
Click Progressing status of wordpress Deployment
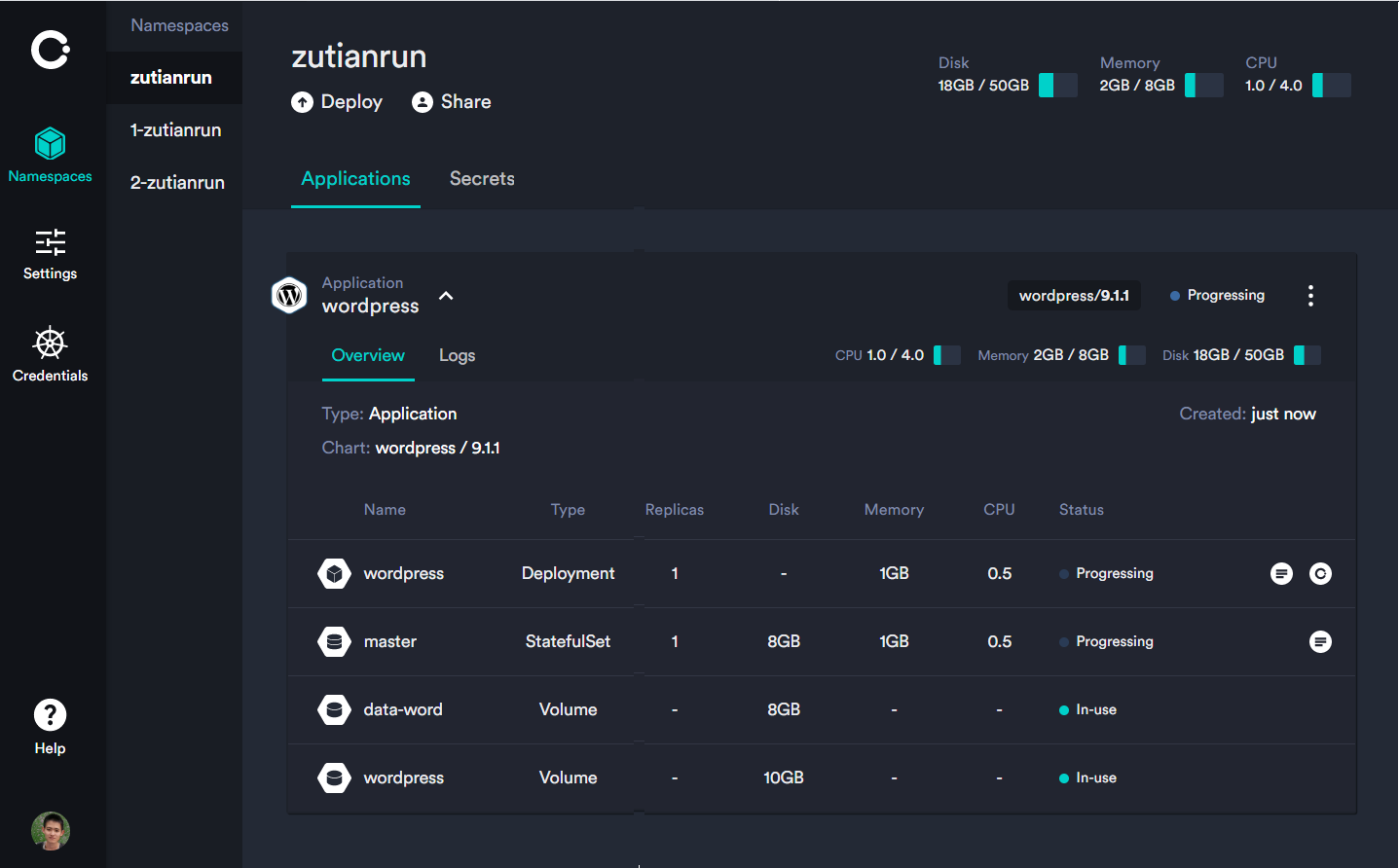click(1106, 574)
